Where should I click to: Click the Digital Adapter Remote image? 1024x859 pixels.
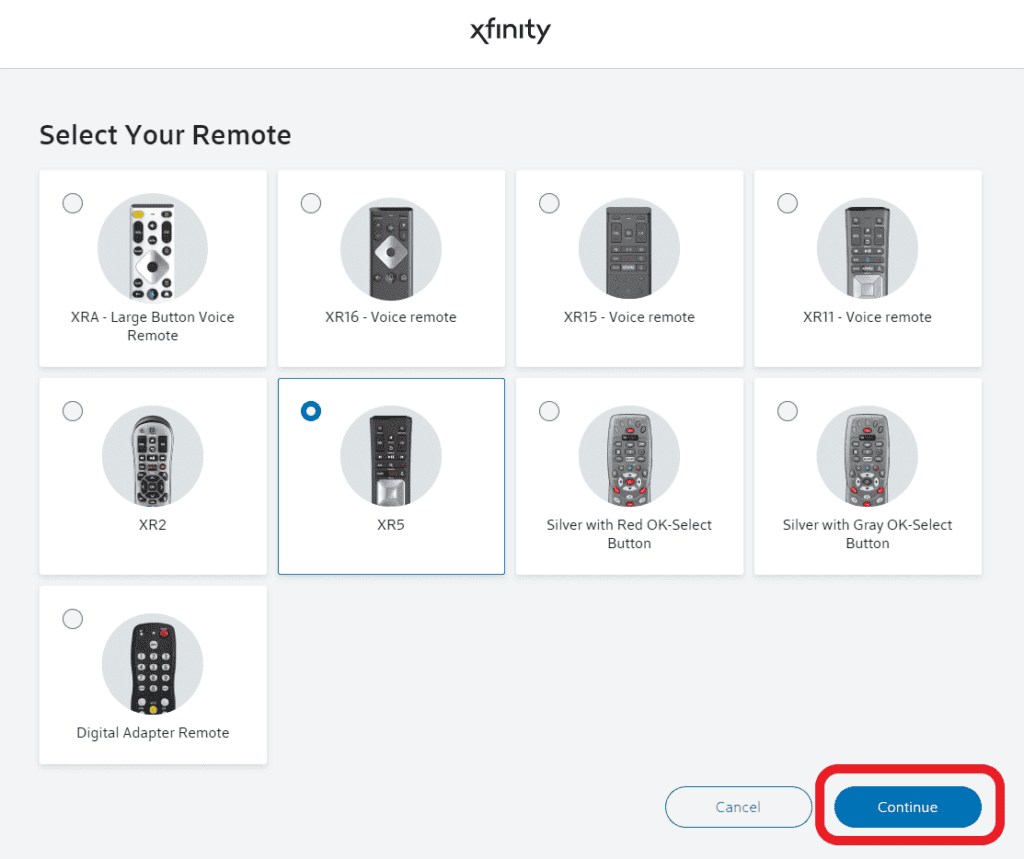[x=152, y=663]
